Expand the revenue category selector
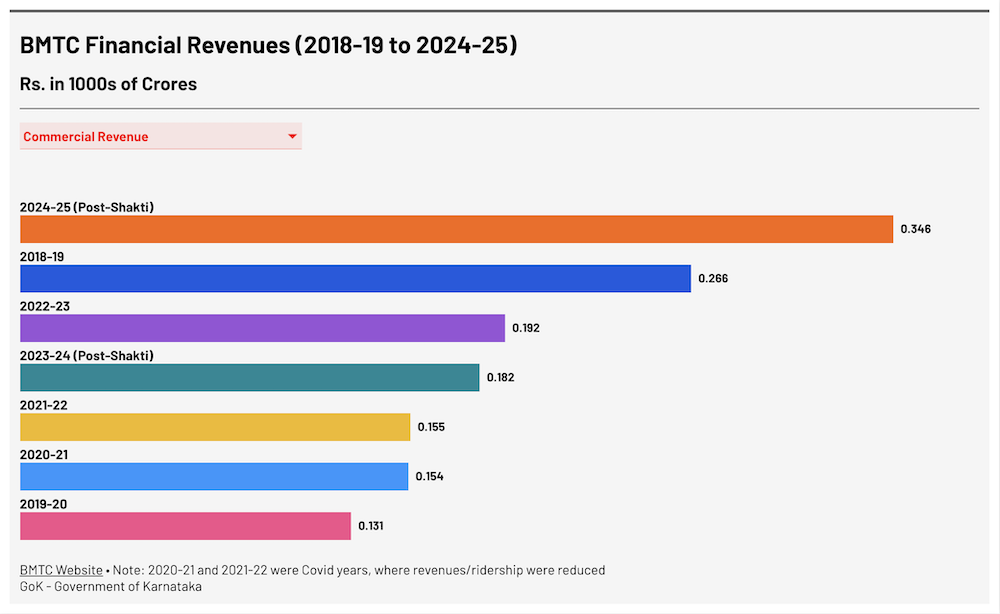Viewport: 1000px width, 614px height. [160, 136]
